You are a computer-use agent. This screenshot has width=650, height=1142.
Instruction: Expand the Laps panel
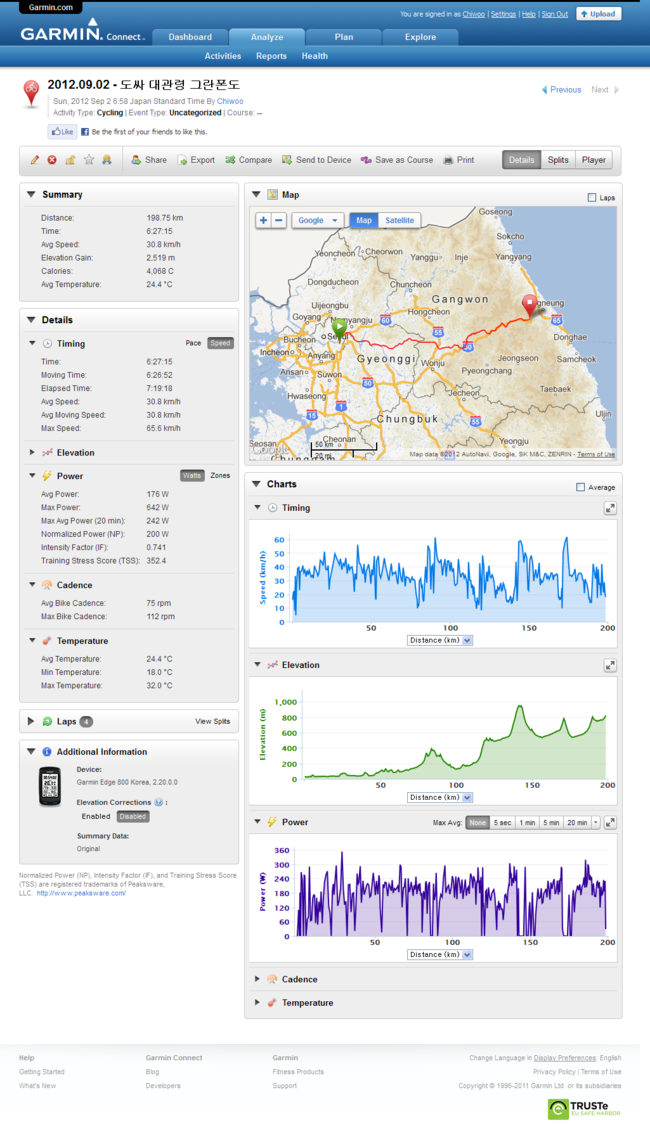pyautogui.click(x=31, y=721)
